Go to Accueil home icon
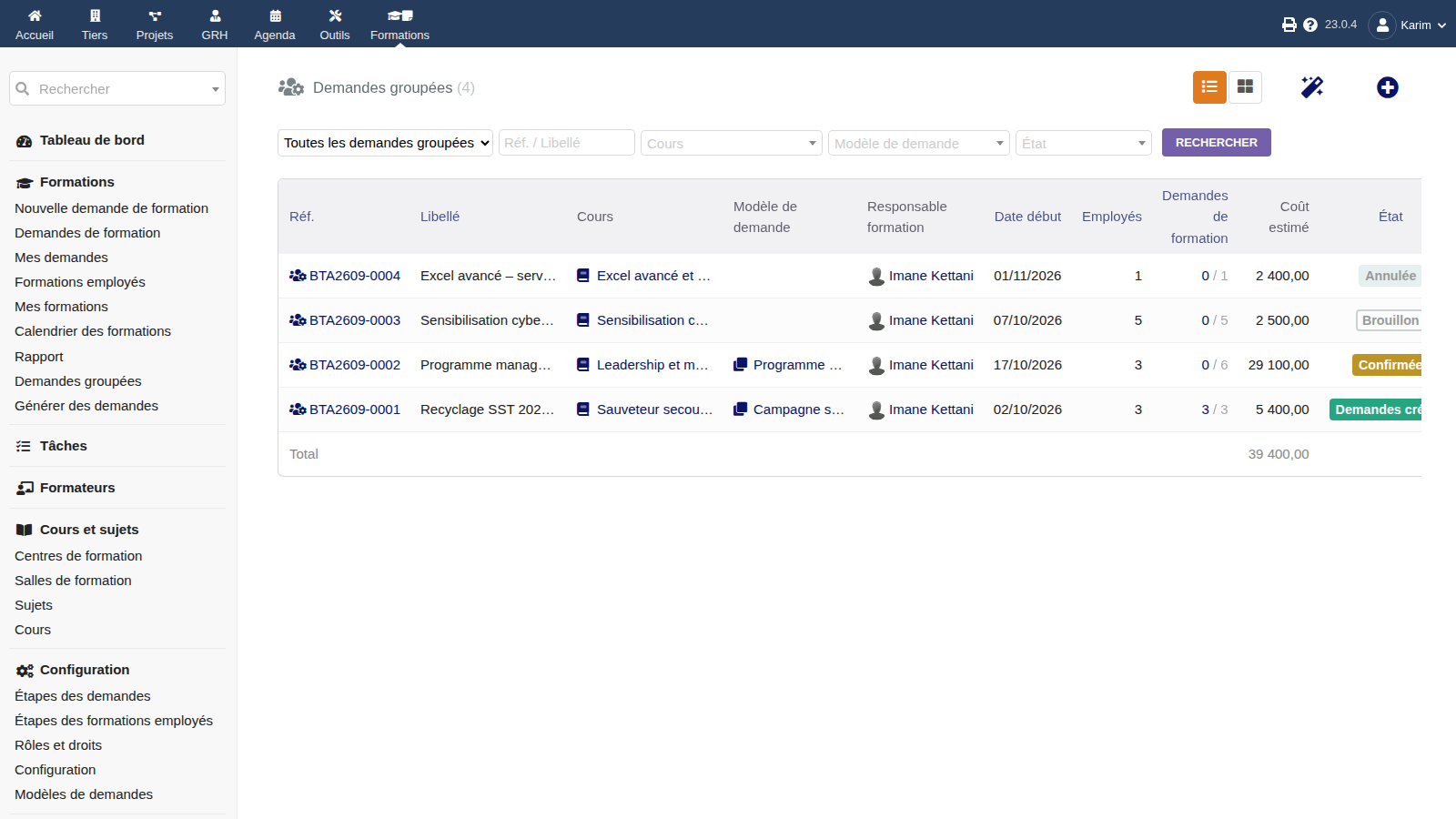The image size is (1456, 819). (35, 25)
